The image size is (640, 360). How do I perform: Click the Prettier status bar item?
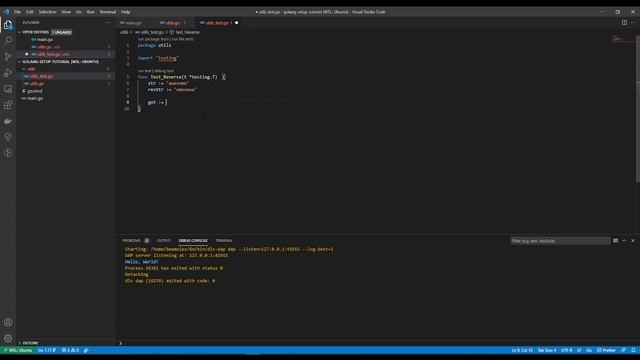point(607,350)
